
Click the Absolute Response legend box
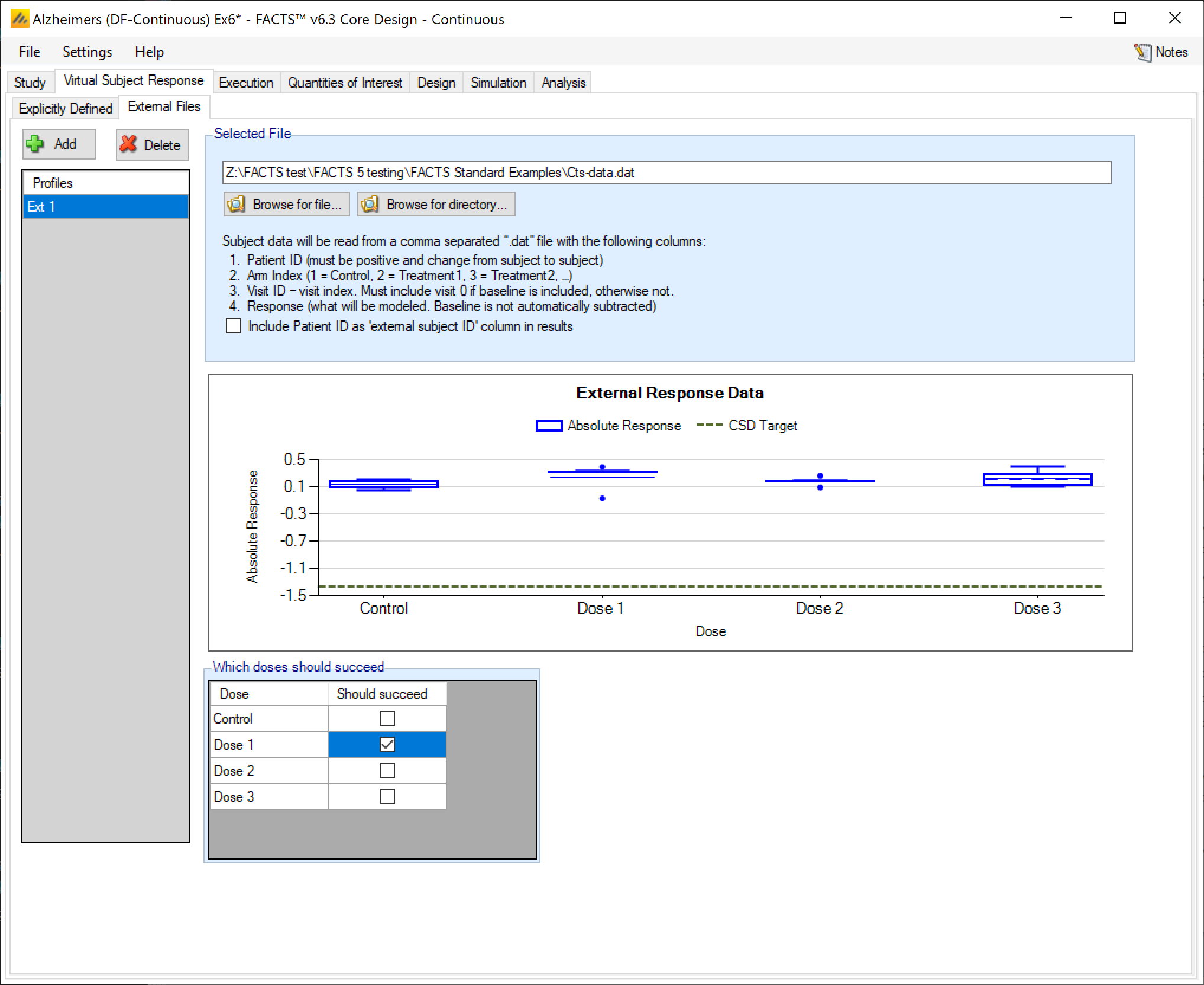pos(548,426)
